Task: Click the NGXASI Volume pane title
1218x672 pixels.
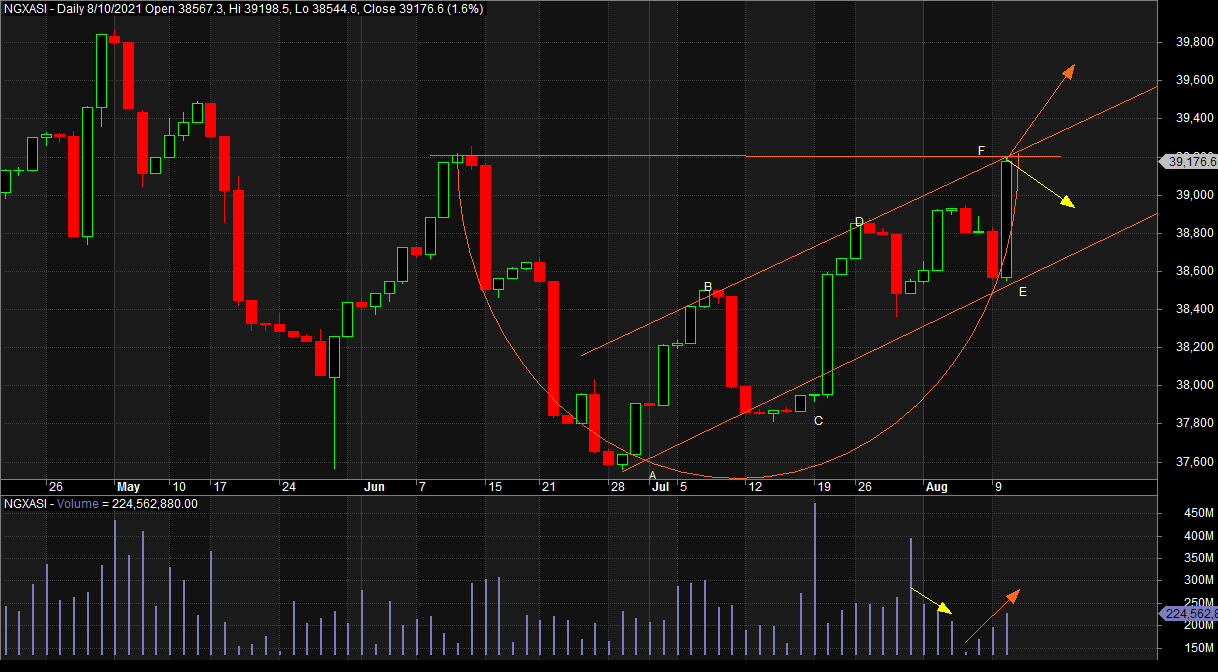Action: pyautogui.click(x=100, y=503)
